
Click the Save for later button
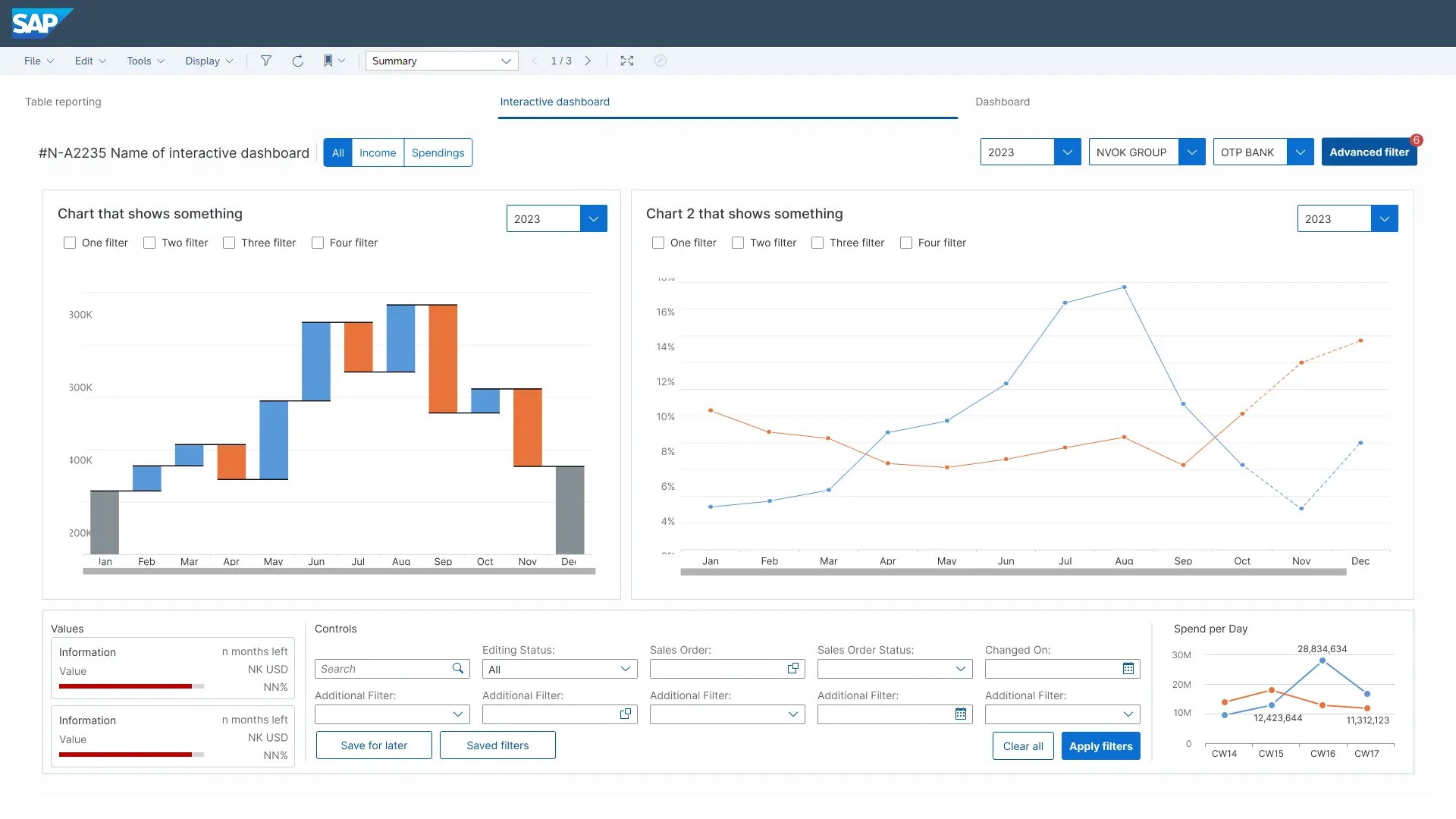(374, 745)
